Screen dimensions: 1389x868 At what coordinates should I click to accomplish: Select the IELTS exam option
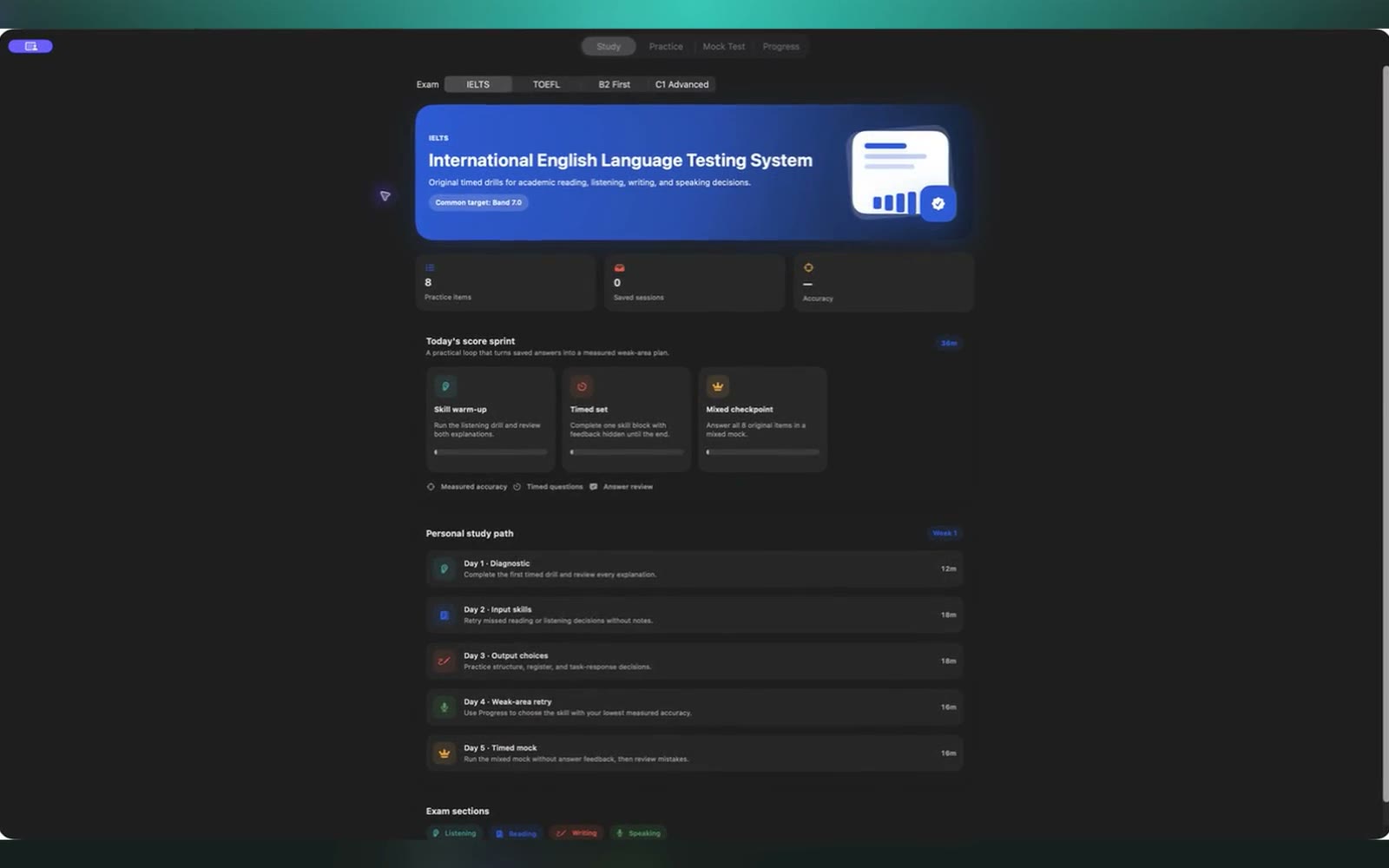[x=477, y=84]
